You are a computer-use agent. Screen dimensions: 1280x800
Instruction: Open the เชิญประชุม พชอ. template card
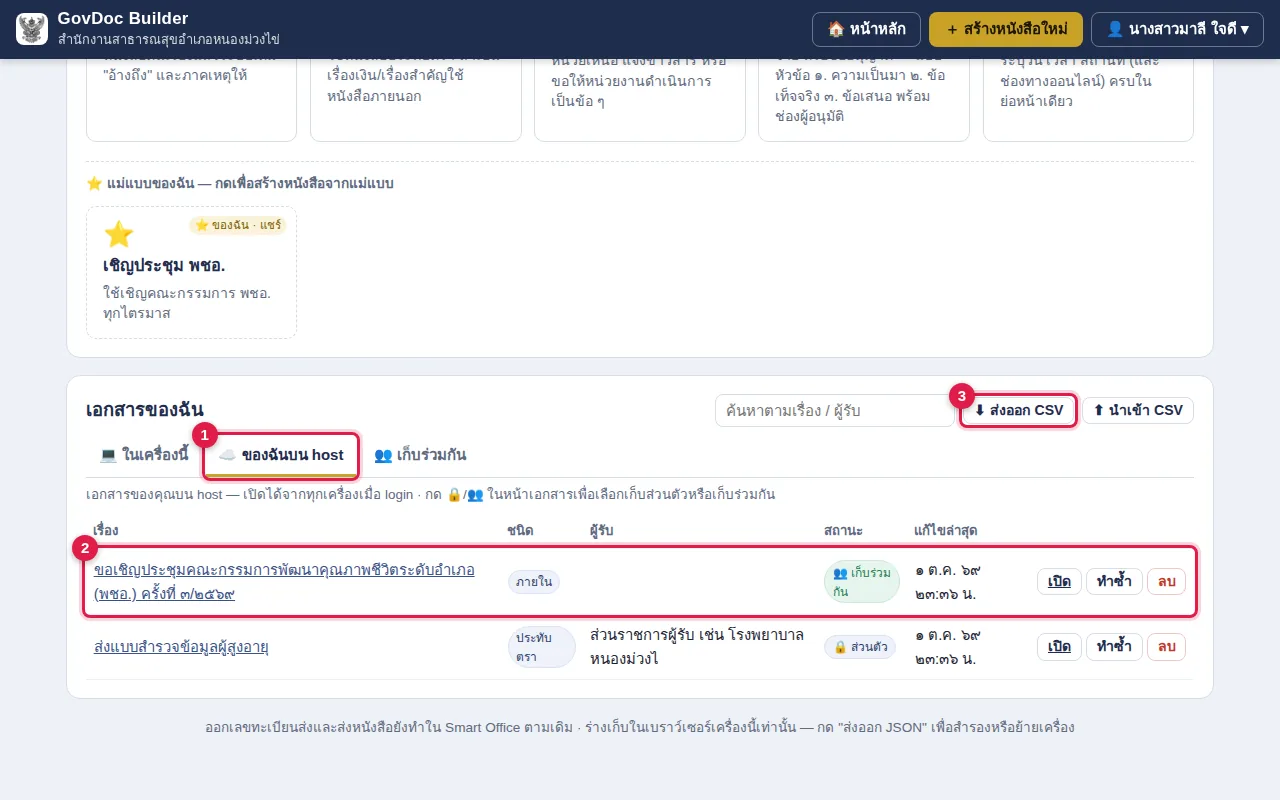pyautogui.click(x=191, y=272)
